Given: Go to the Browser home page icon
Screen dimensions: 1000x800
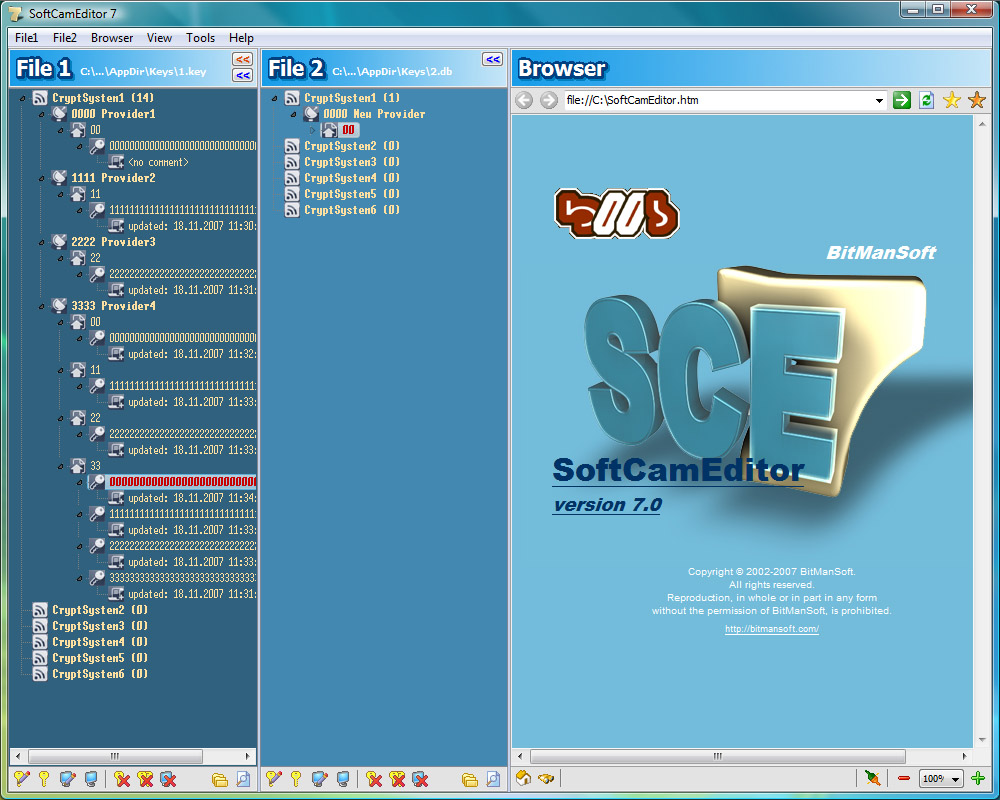Looking at the screenshot, I should click(x=524, y=778).
